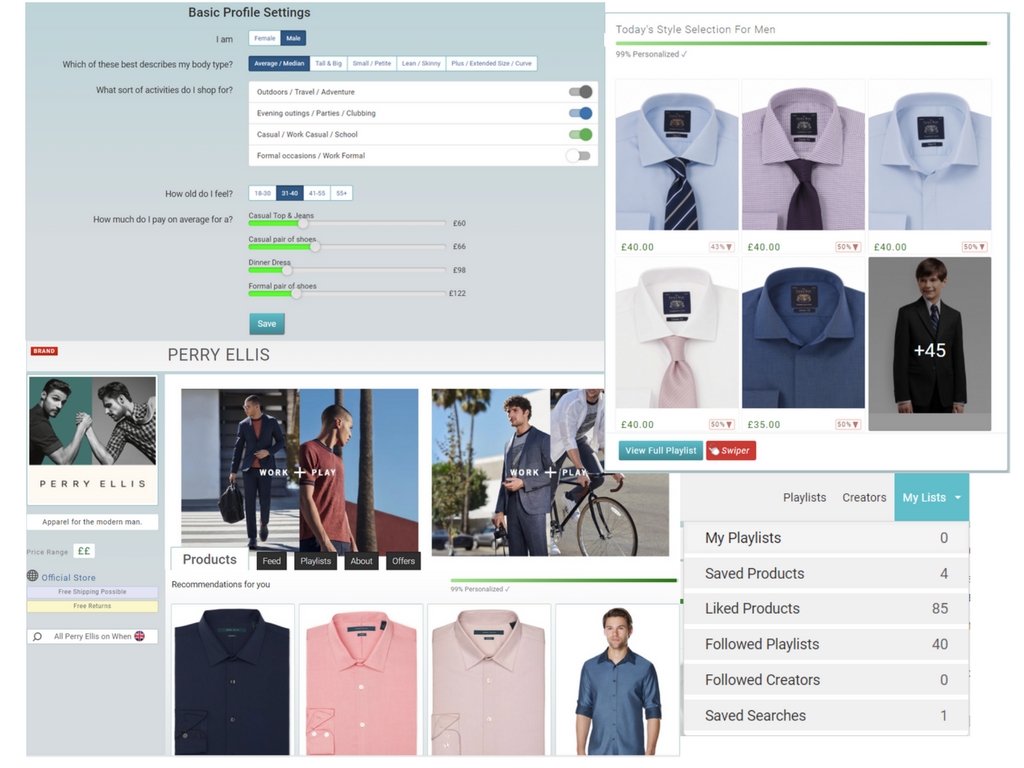Click the View Full Playlist button
1024x768 pixels.
tap(661, 451)
